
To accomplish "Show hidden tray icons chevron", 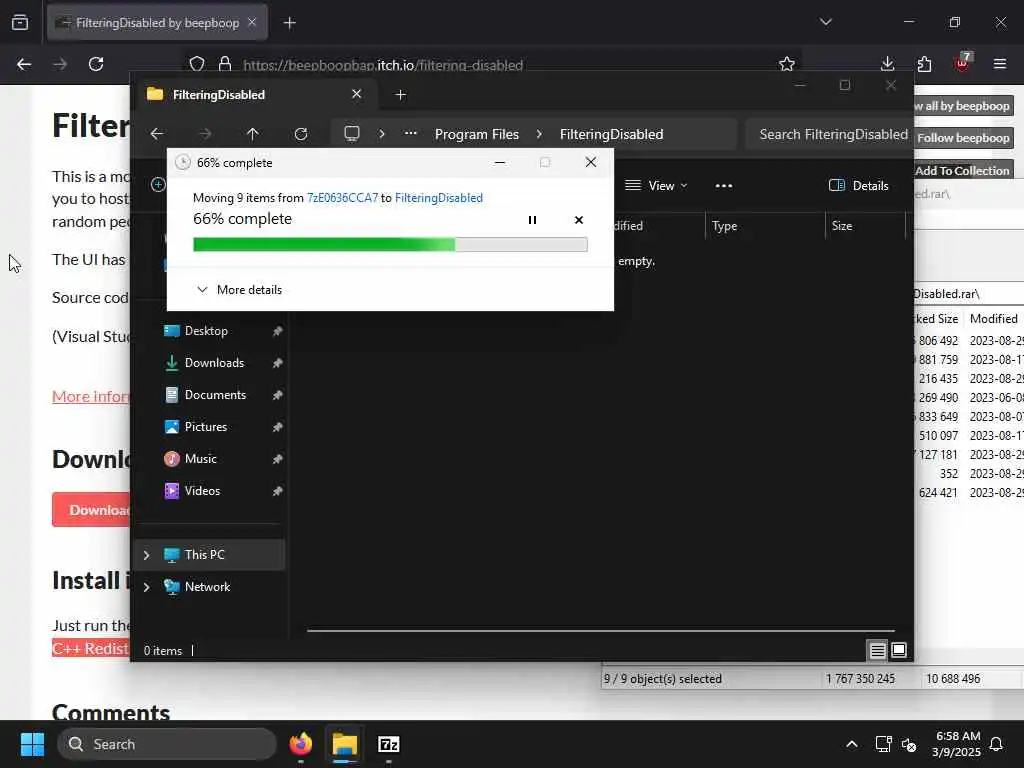I will 852,744.
